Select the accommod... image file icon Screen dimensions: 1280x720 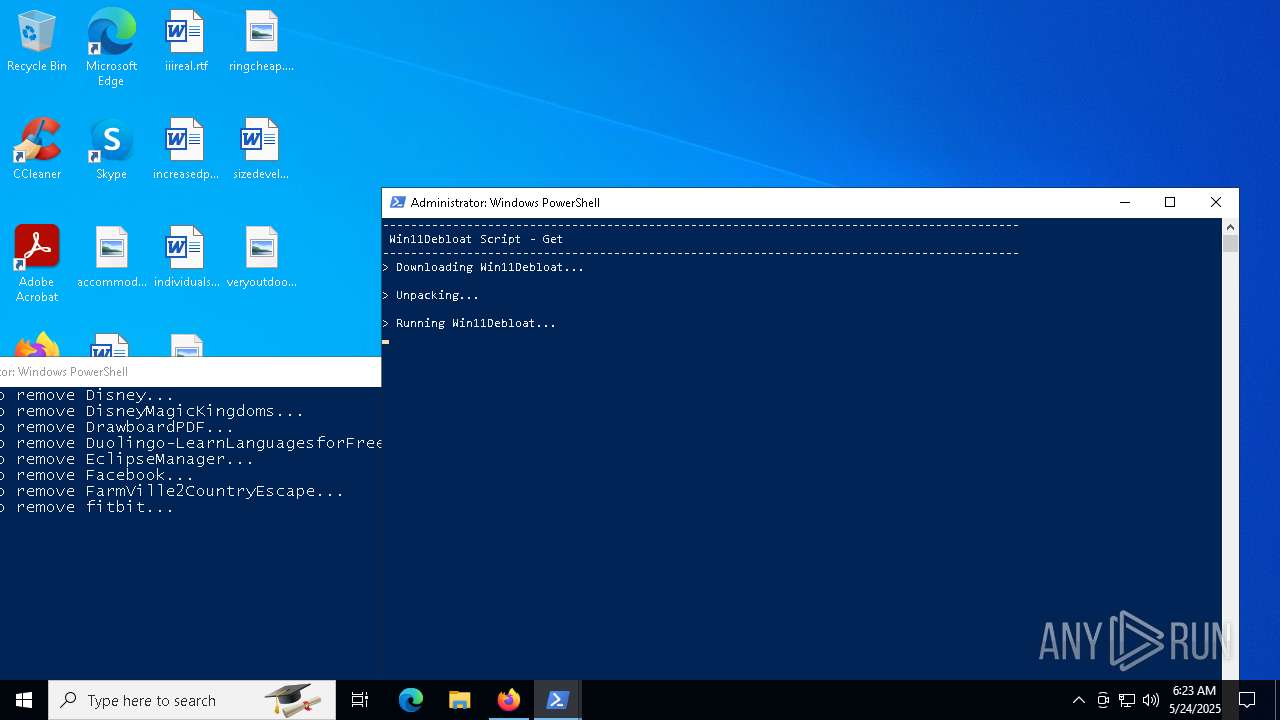pos(111,258)
